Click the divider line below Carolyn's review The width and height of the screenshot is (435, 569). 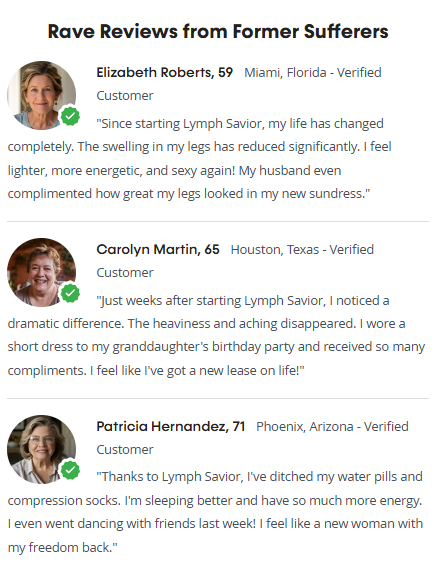coord(218,398)
